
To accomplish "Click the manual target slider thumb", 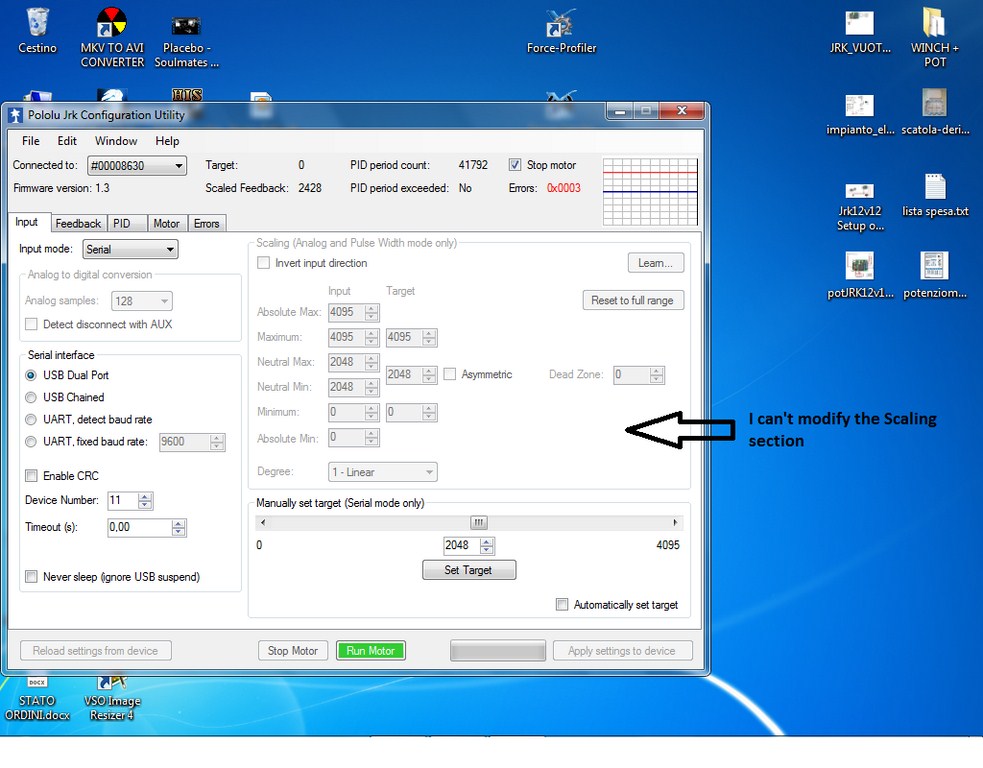I will [x=478, y=522].
